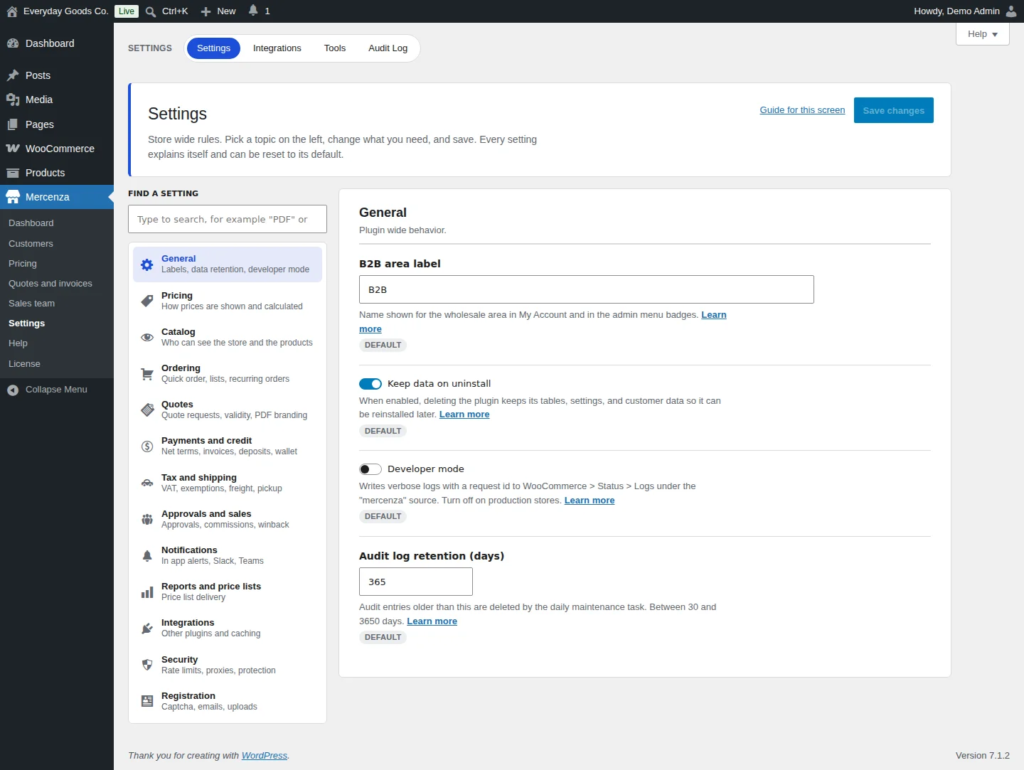Viewport: 1024px width, 770px height.
Task: Open the WordPress link in footer
Action: (x=264, y=756)
